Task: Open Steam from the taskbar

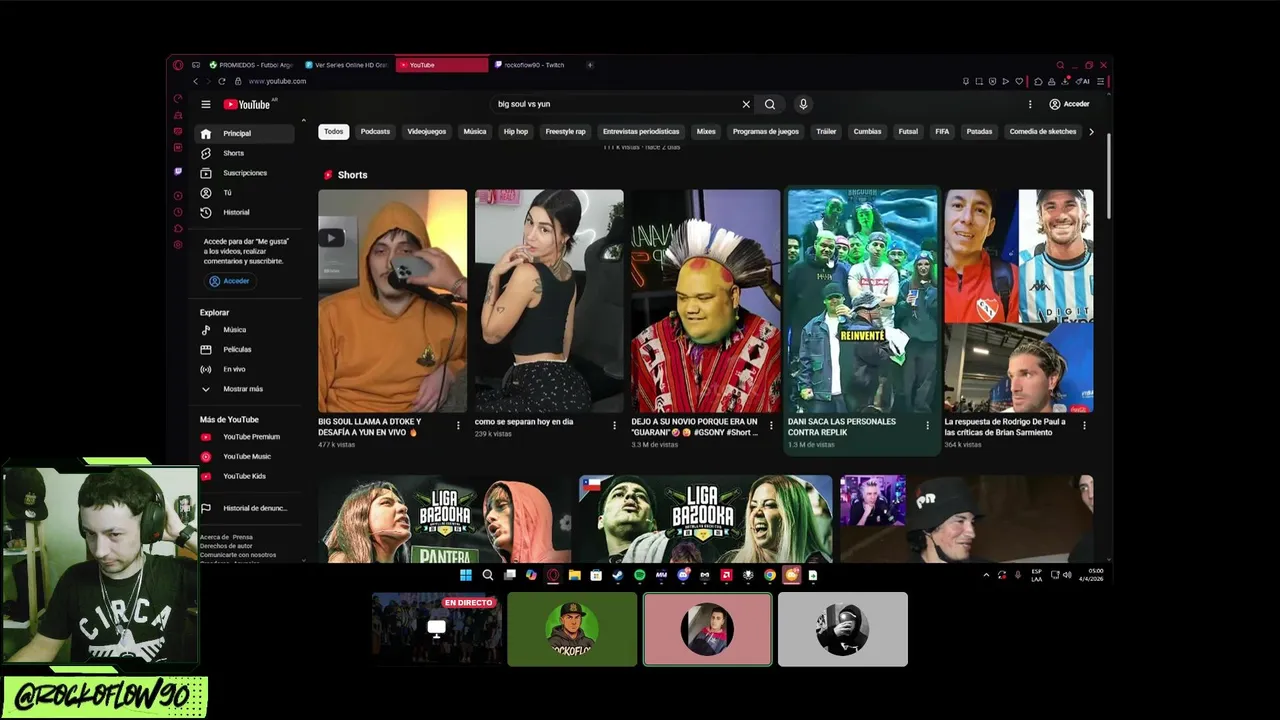Action: pyautogui.click(x=618, y=575)
